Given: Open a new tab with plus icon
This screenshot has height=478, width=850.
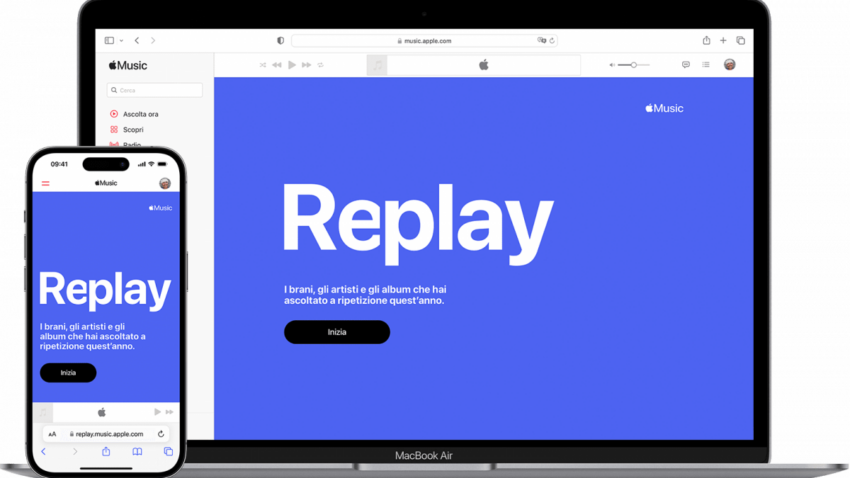Looking at the screenshot, I should tap(723, 41).
